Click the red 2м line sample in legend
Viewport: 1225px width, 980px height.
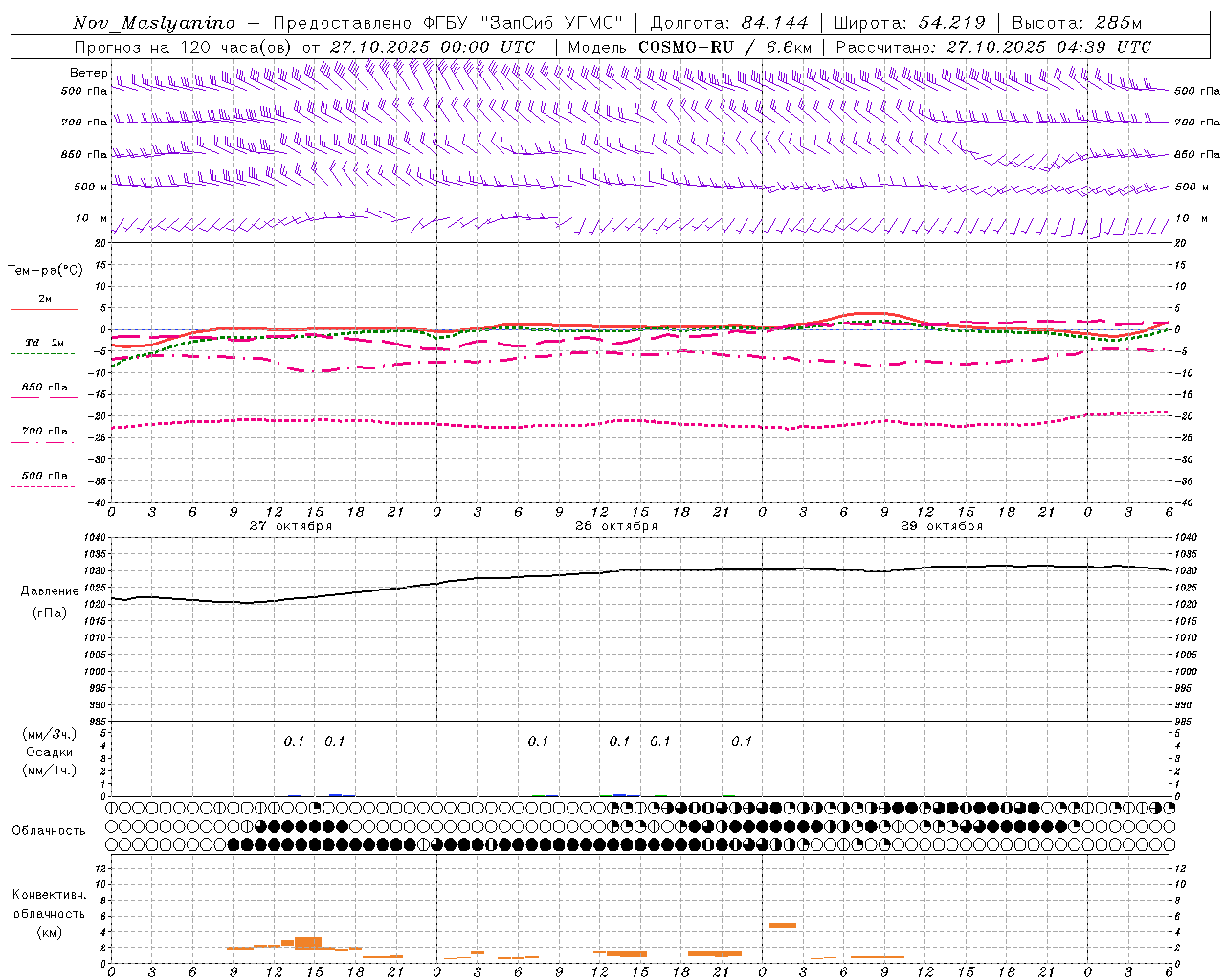(44, 309)
